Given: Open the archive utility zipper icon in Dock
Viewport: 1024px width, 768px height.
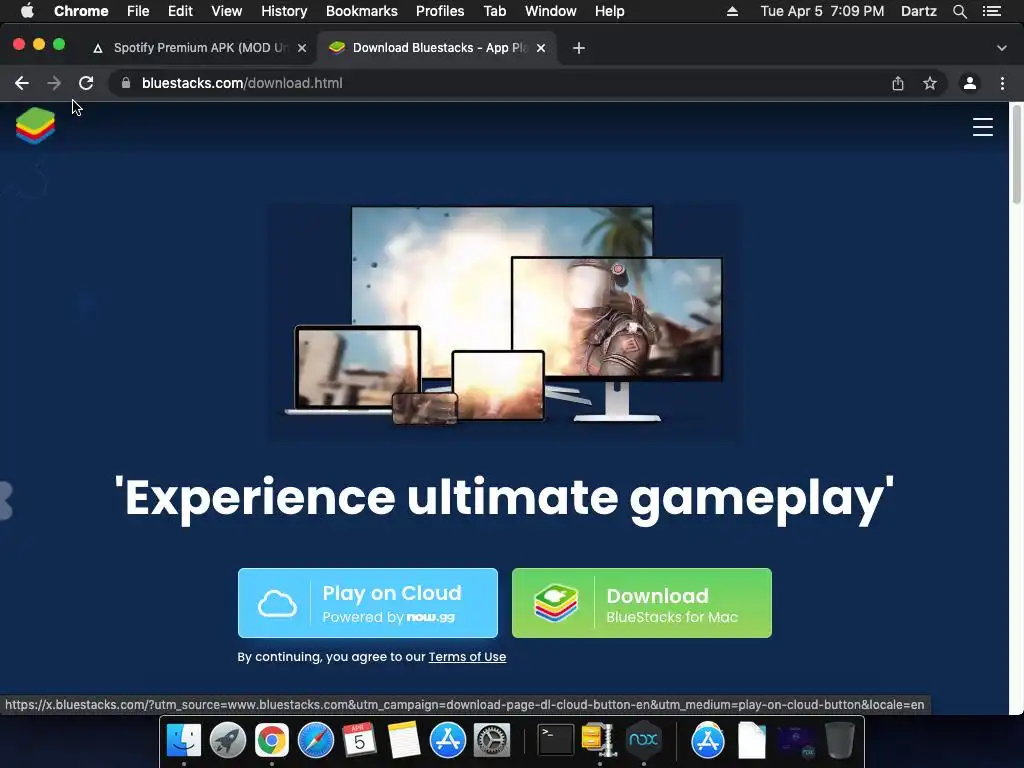Looking at the screenshot, I should [x=599, y=741].
